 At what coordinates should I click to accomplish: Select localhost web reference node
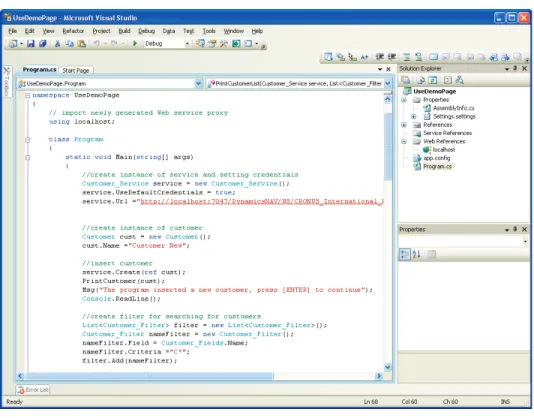[x=444, y=150]
